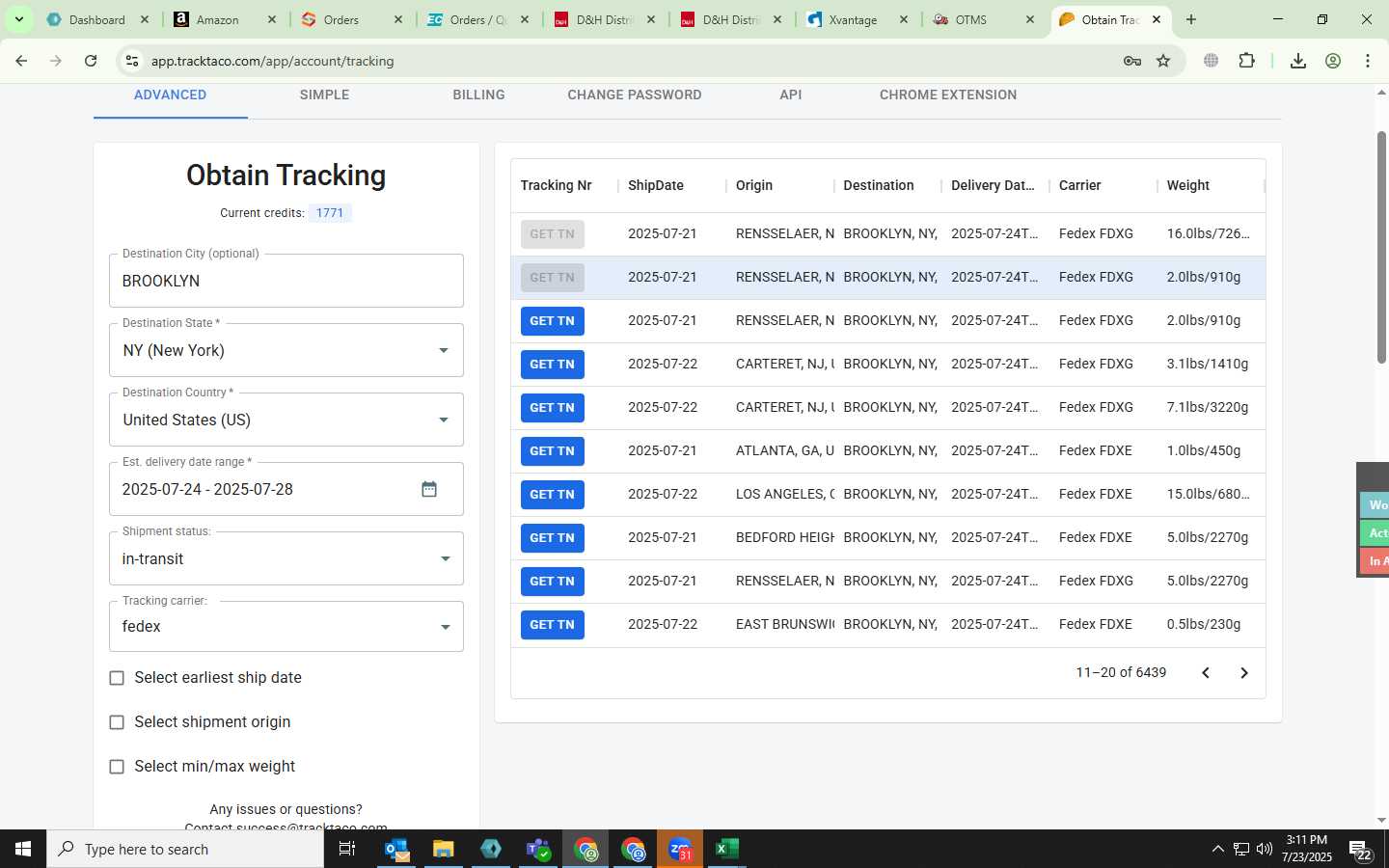Open the CHANGE PASSWORD tab
1389x868 pixels.
pos(635,95)
